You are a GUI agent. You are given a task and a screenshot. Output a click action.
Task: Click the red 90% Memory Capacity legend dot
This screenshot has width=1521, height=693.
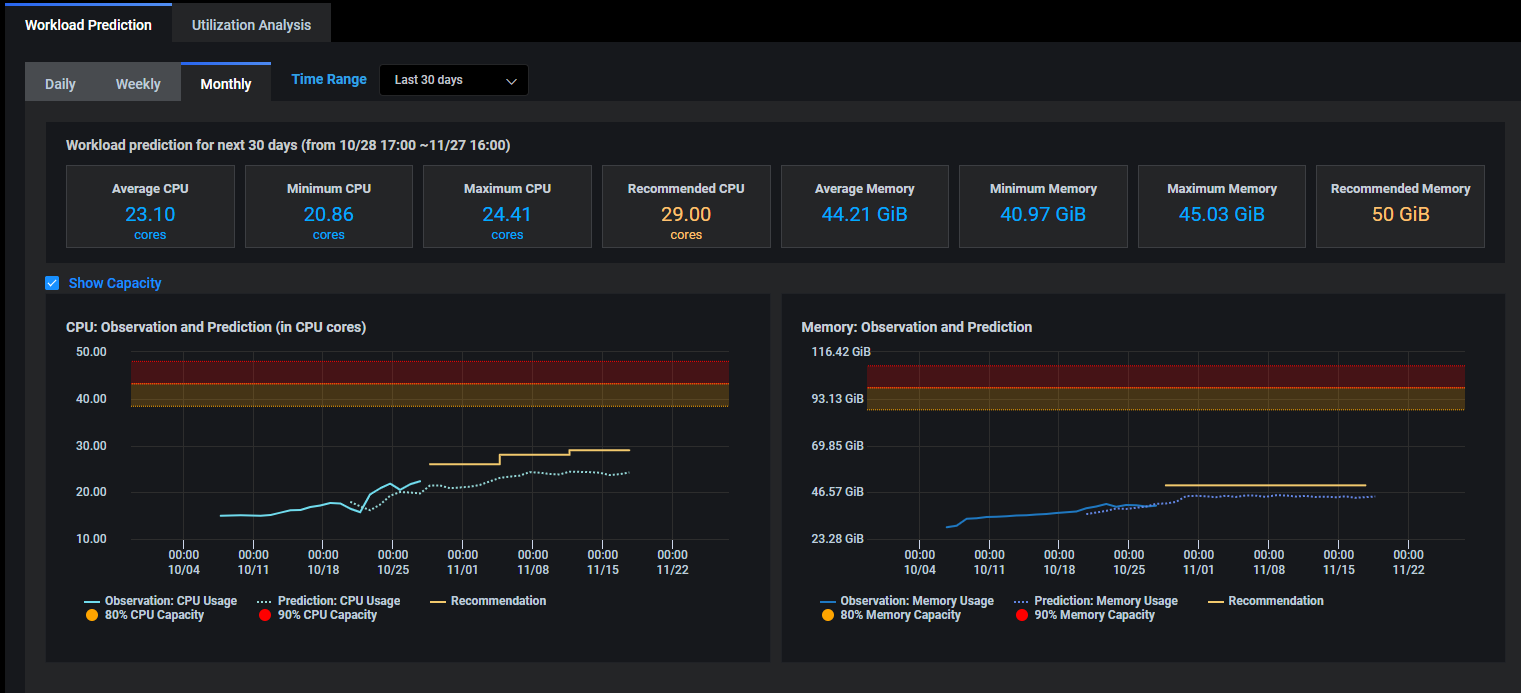(1021, 615)
